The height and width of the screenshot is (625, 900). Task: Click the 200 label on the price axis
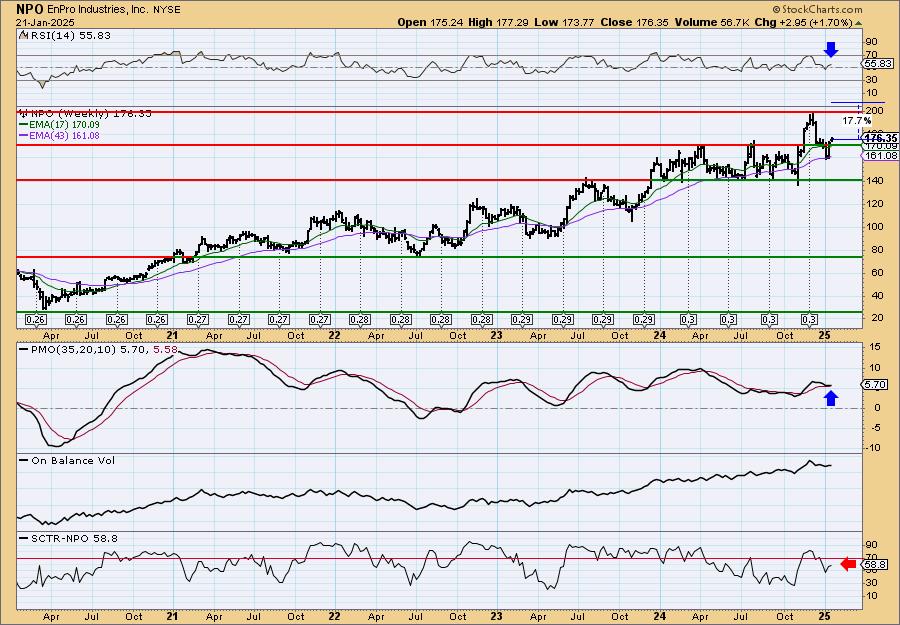(x=875, y=111)
